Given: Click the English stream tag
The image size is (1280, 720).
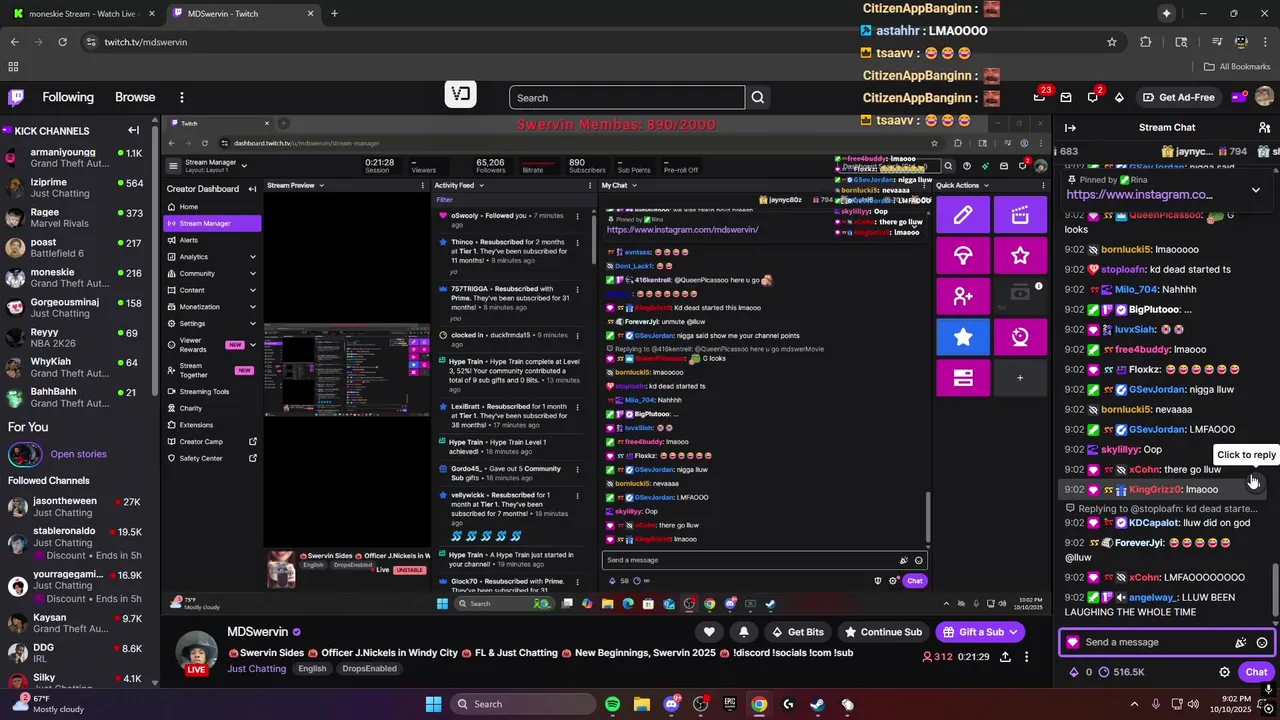Looking at the screenshot, I should pyautogui.click(x=312, y=668).
